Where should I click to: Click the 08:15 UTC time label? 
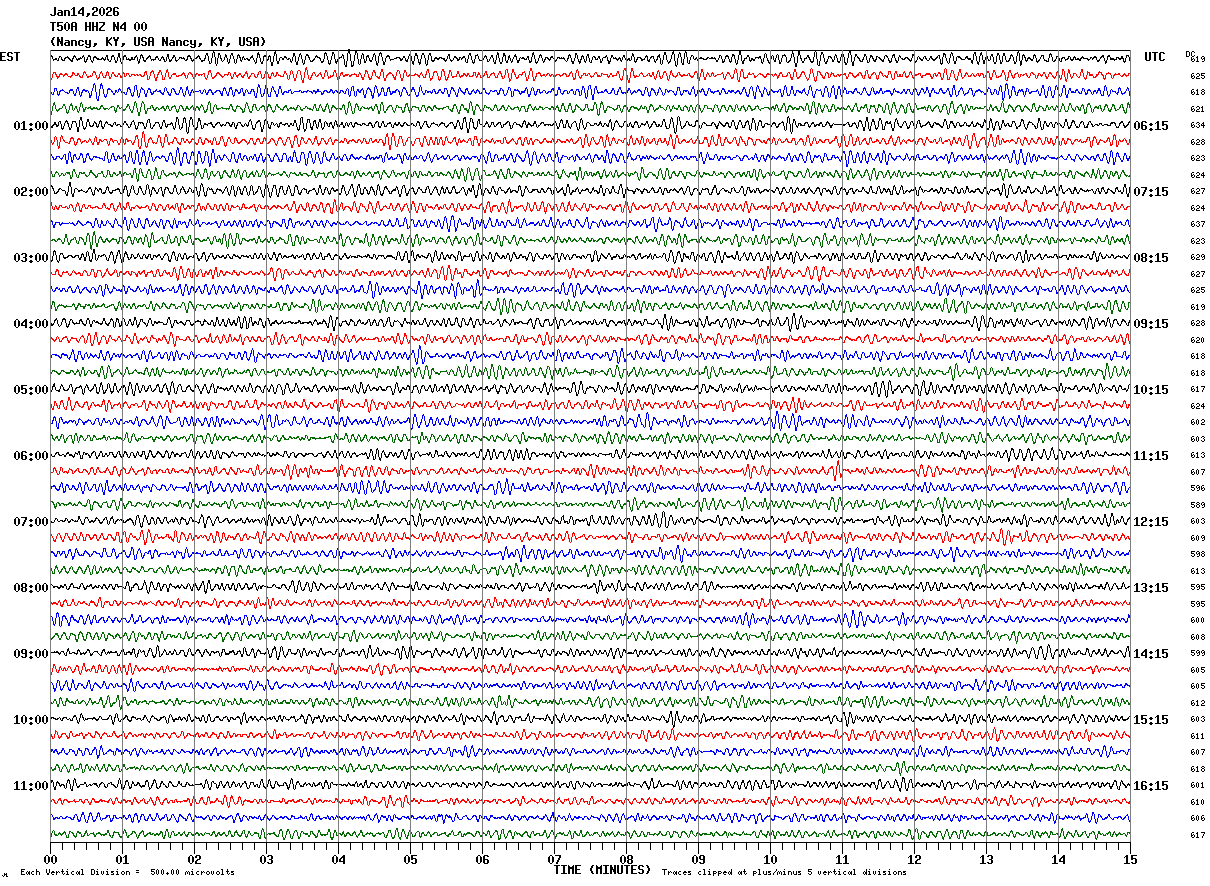point(1151,258)
